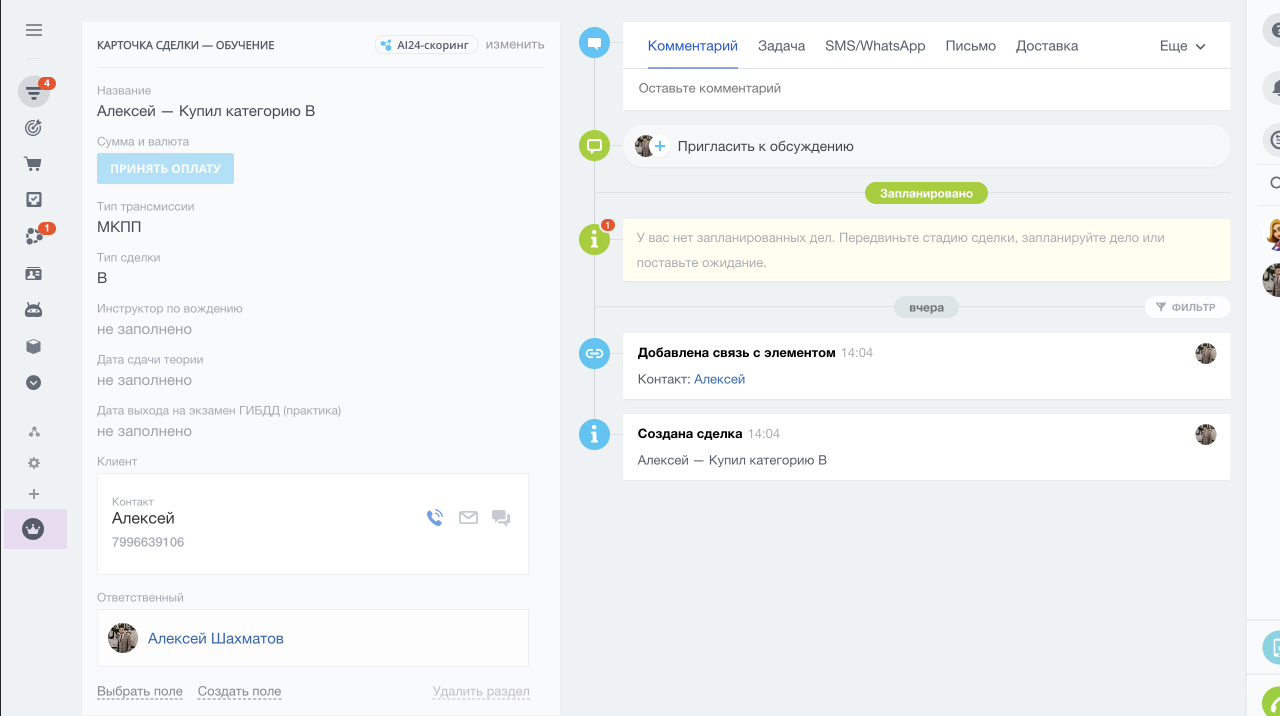This screenshot has height=716, width=1280.
Task: Click the green info icon with badge 1
Action: (x=594, y=240)
